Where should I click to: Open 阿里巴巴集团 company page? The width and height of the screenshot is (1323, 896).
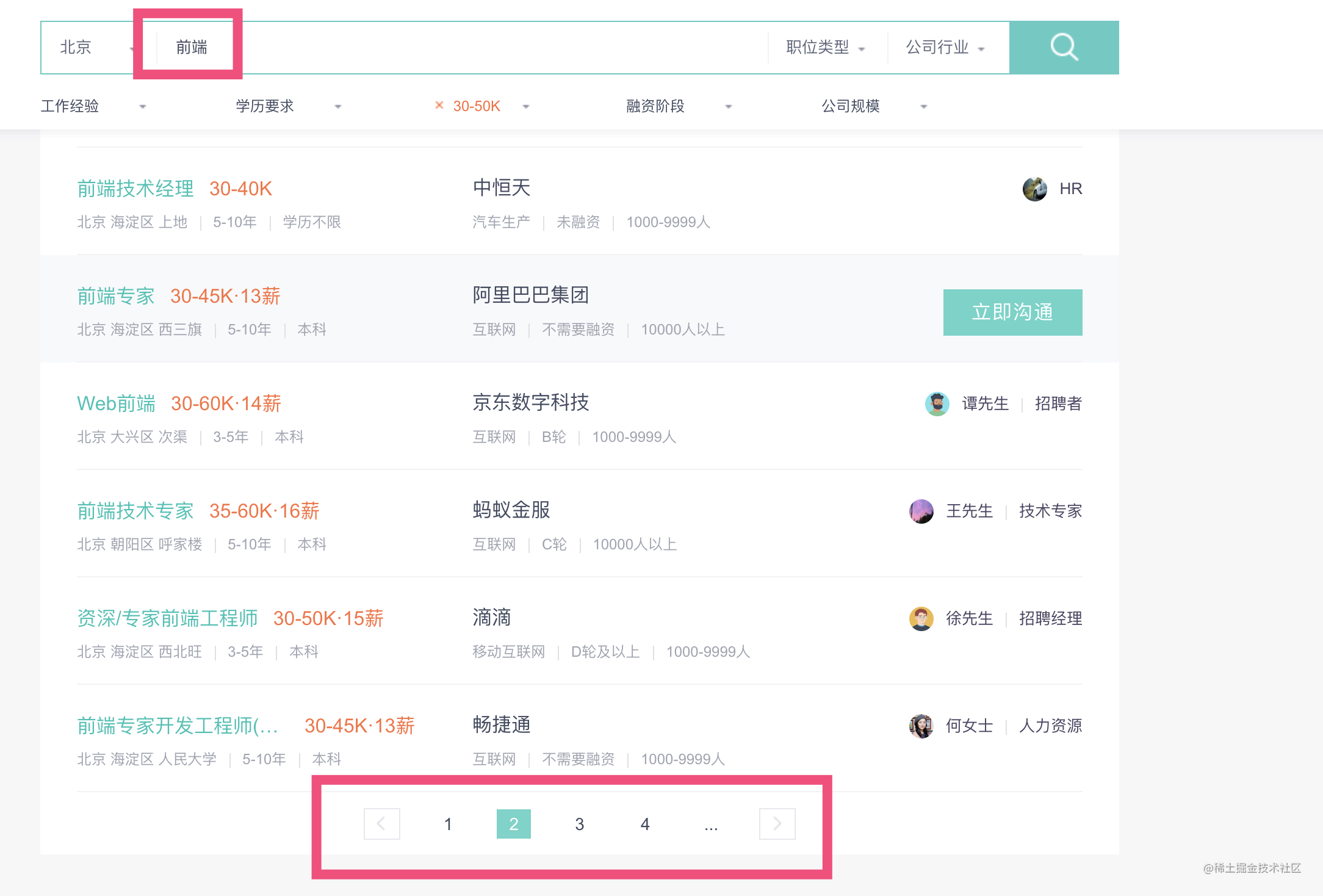coord(531,295)
